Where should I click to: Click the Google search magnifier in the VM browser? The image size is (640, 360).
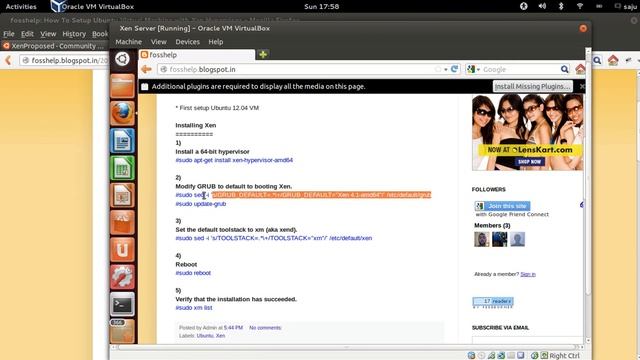coord(564,69)
